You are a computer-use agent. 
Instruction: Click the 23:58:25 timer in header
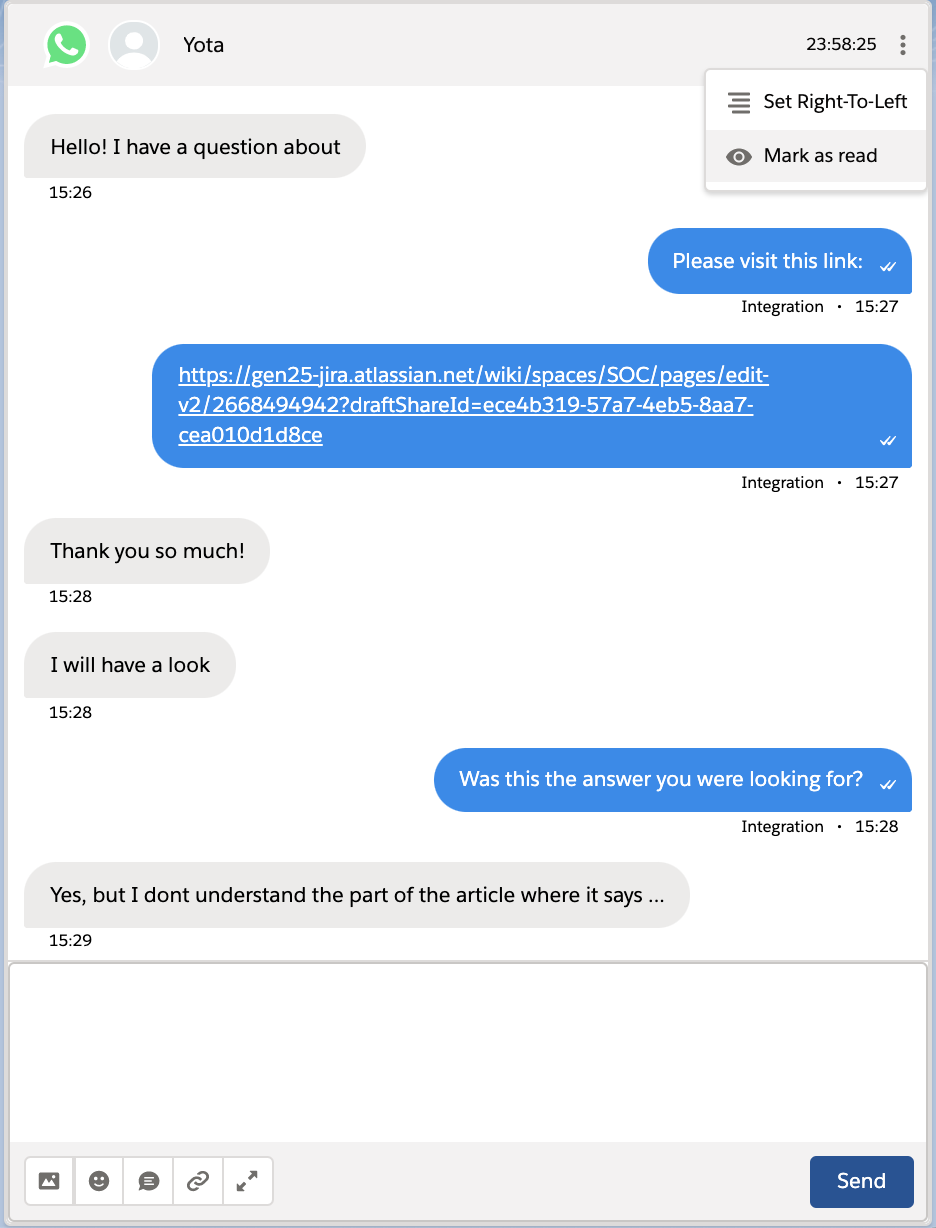click(x=841, y=45)
